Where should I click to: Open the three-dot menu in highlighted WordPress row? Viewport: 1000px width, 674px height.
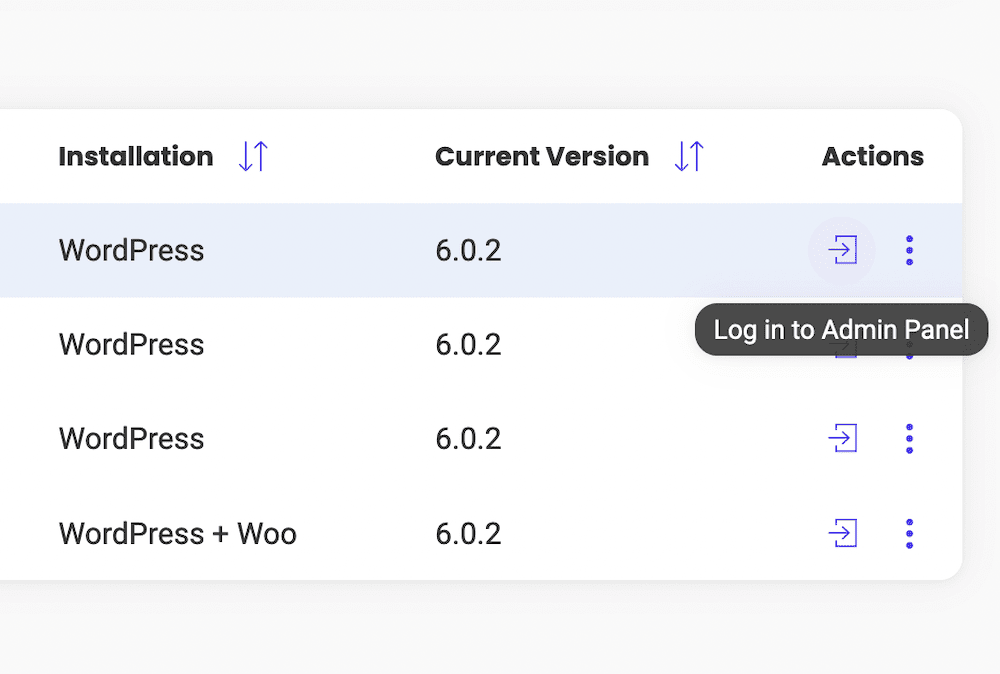coord(909,250)
